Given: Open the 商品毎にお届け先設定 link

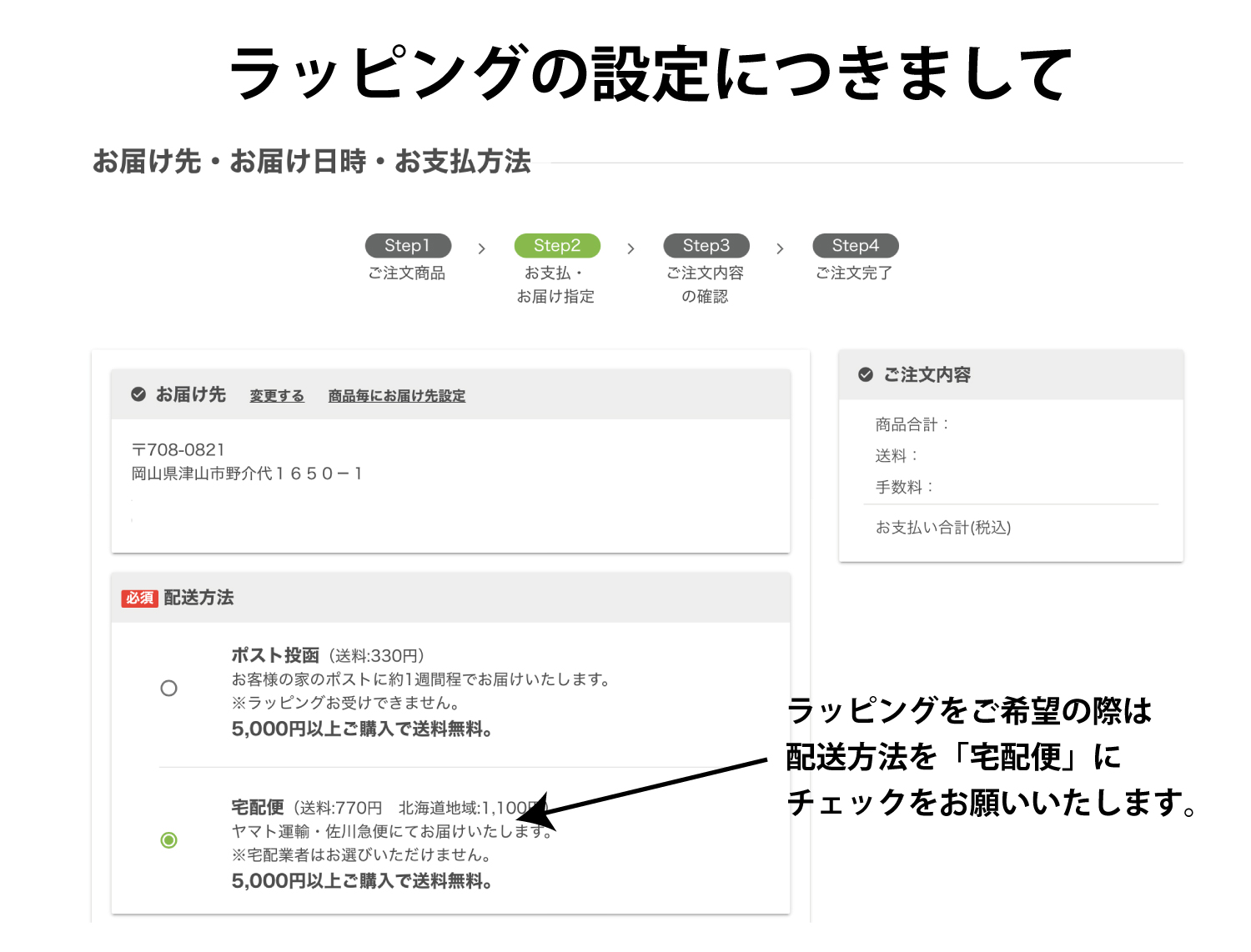Looking at the screenshot, I should pyautogui.click(x=397, y=396).
